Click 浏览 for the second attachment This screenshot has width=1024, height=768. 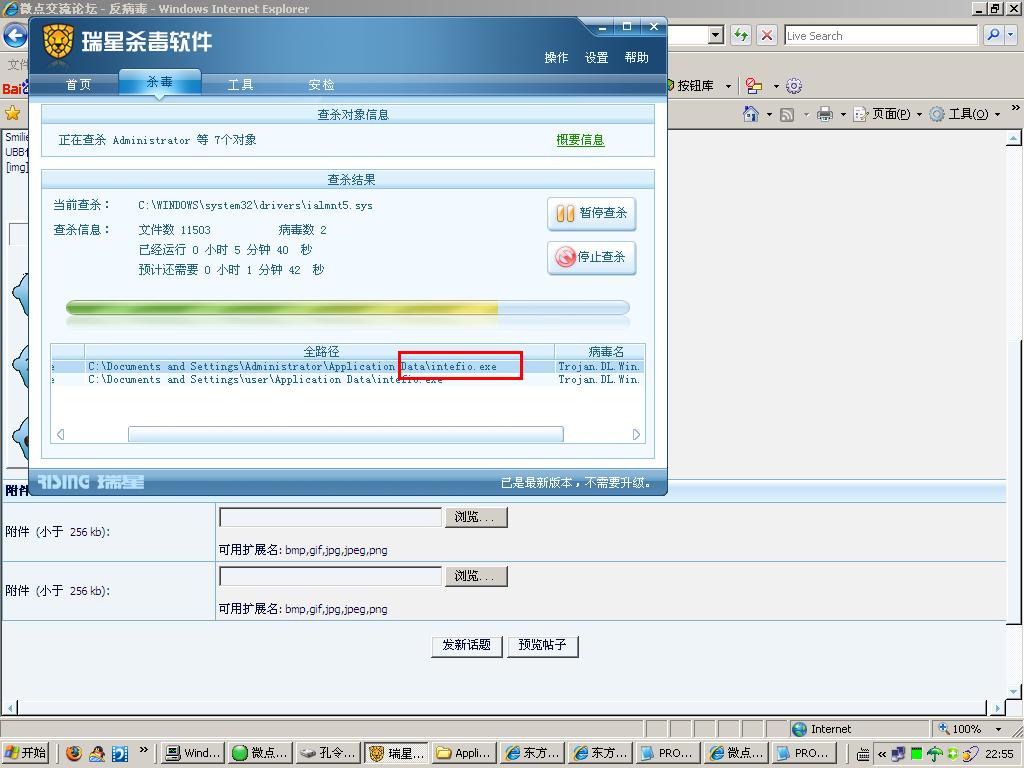pyautogui.click(x=476, y=576)
